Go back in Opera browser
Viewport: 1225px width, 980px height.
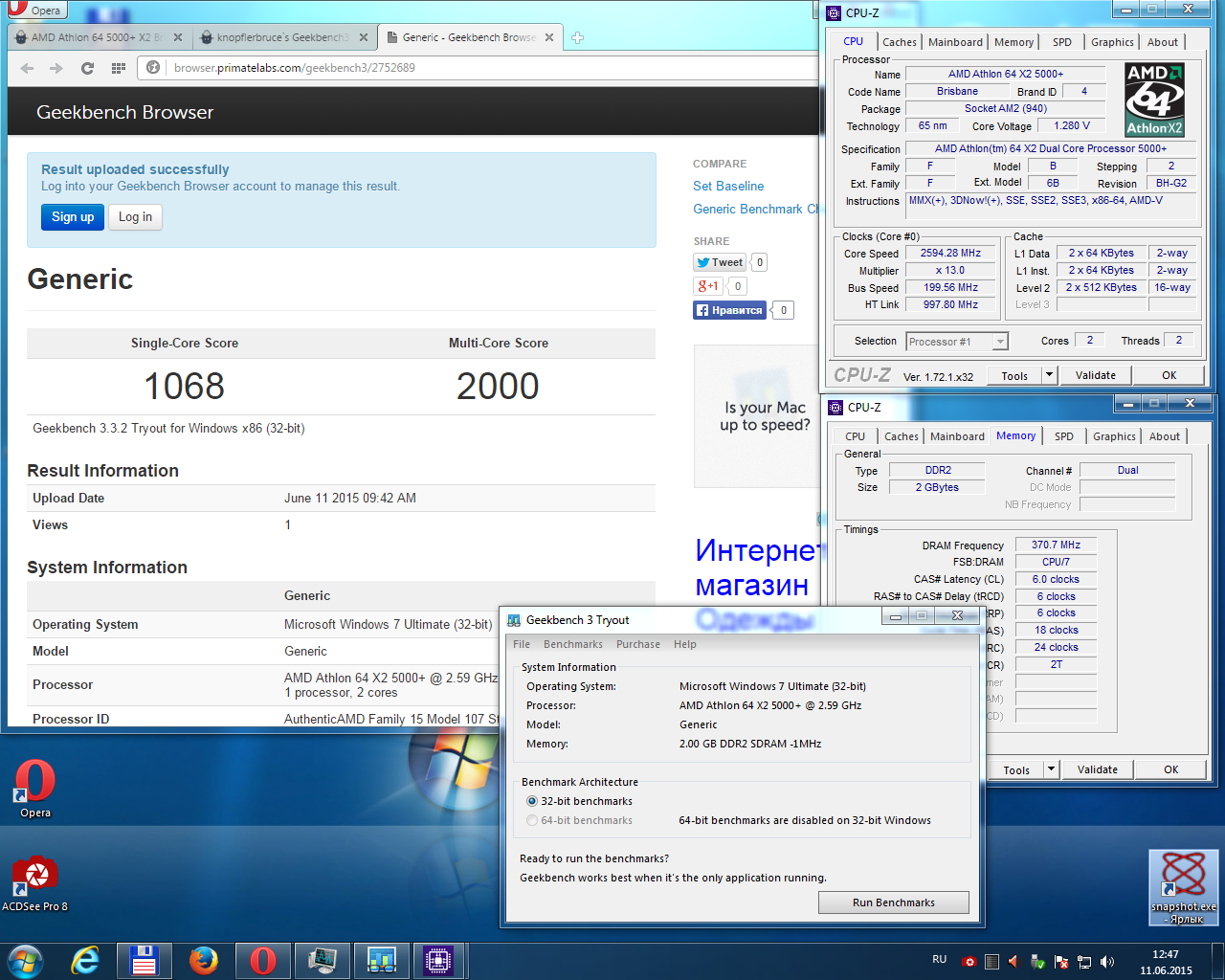(x=27, y=68)
